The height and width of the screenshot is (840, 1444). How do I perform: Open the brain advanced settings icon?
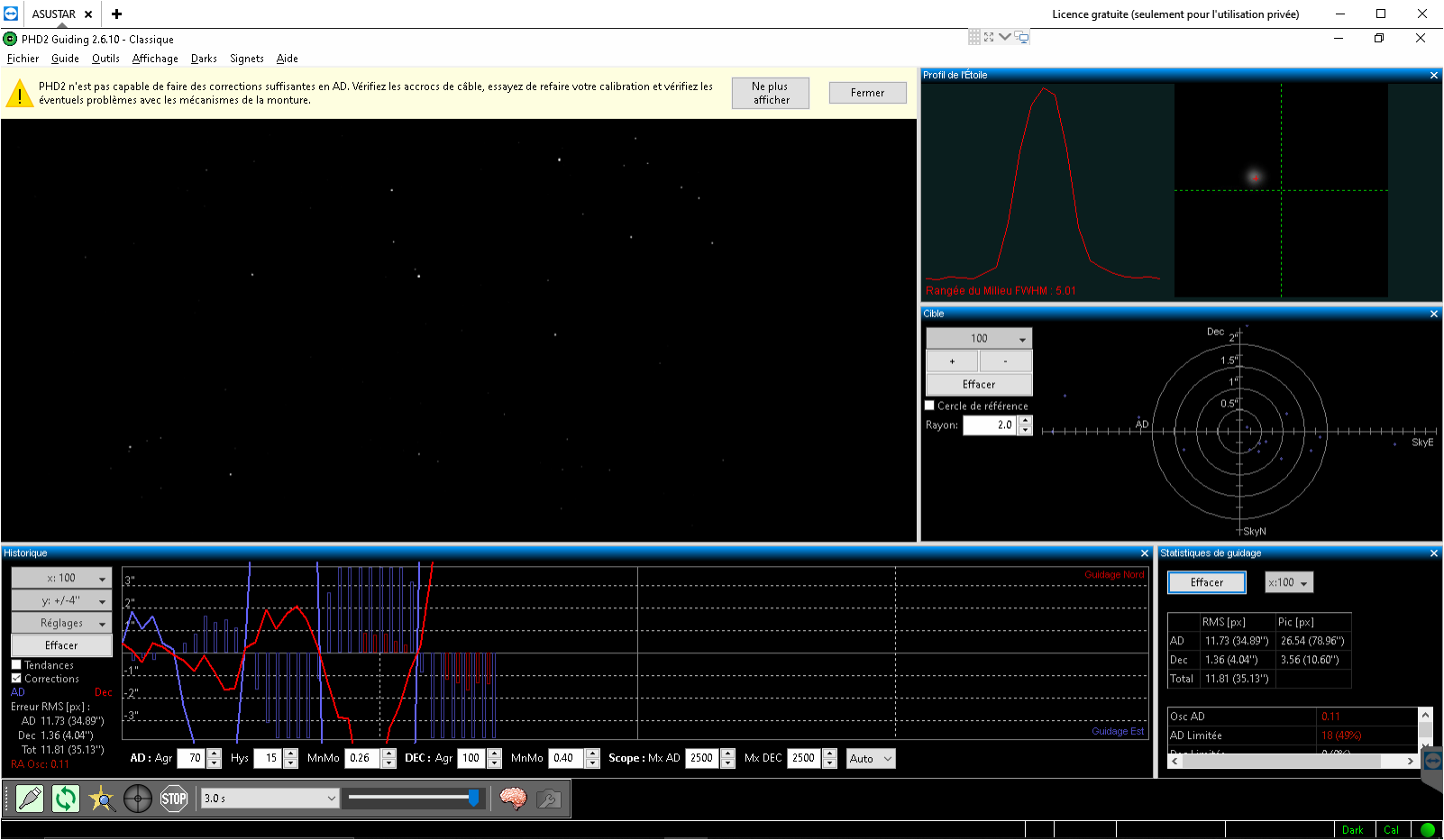pos(513,799)
